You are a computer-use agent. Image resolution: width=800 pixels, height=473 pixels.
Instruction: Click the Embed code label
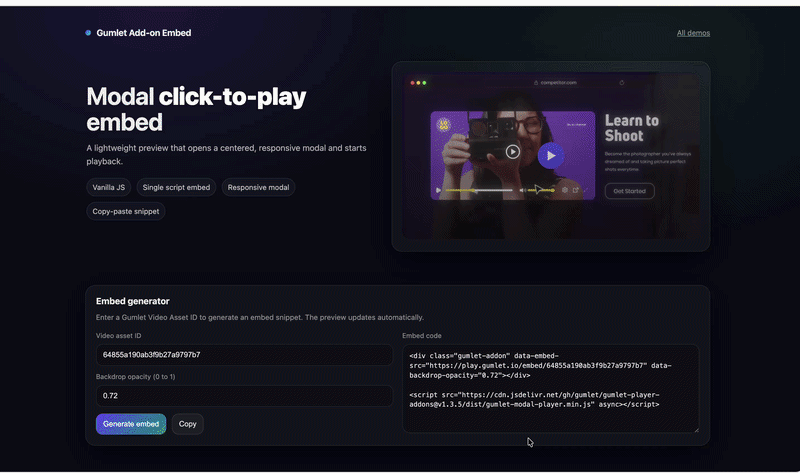pos(422,336)
